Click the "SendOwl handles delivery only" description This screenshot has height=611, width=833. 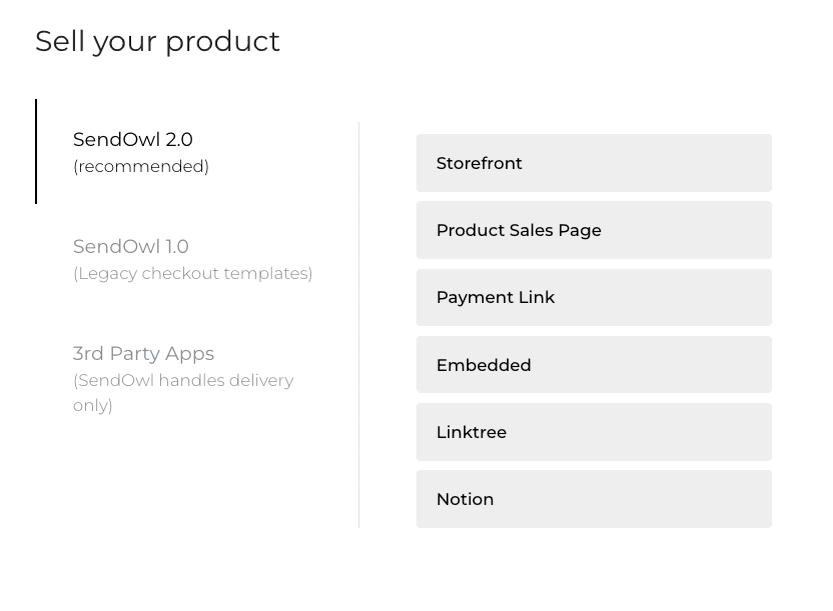(183, 393)
